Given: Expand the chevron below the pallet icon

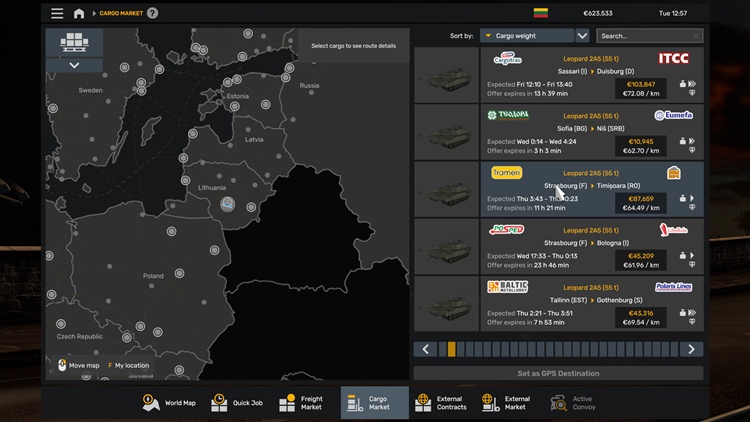Looking at the screenshot, I should [x=74, y=65].
